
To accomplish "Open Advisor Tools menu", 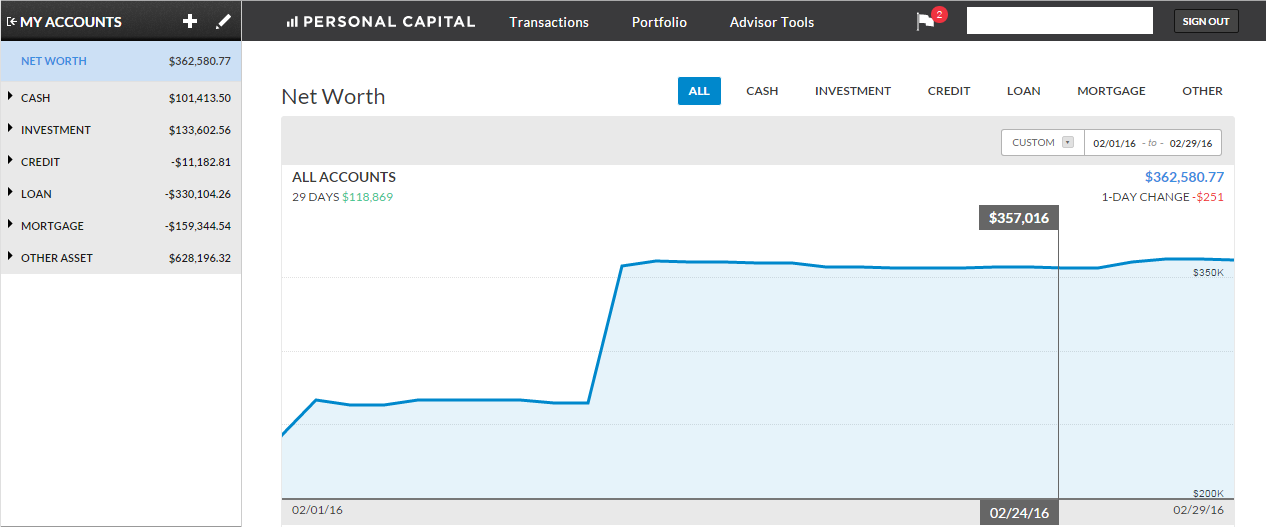I will point(772,22).
